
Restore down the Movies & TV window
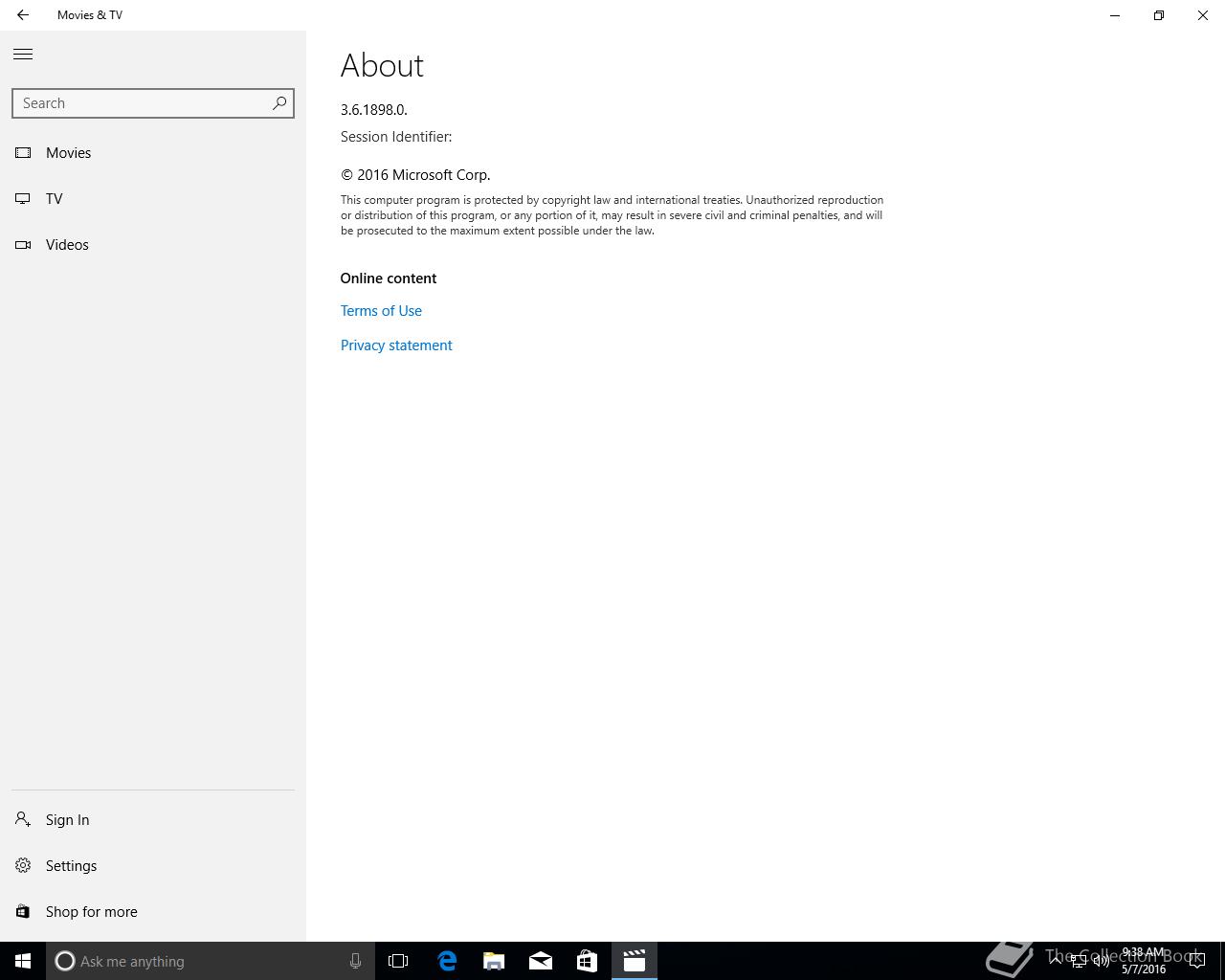1159,15
